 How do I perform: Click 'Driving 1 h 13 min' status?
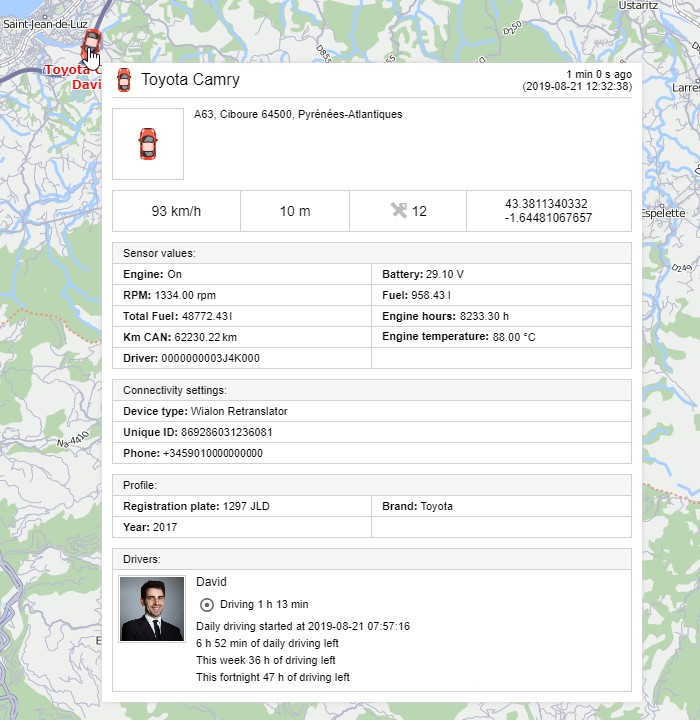pos(264,604)
